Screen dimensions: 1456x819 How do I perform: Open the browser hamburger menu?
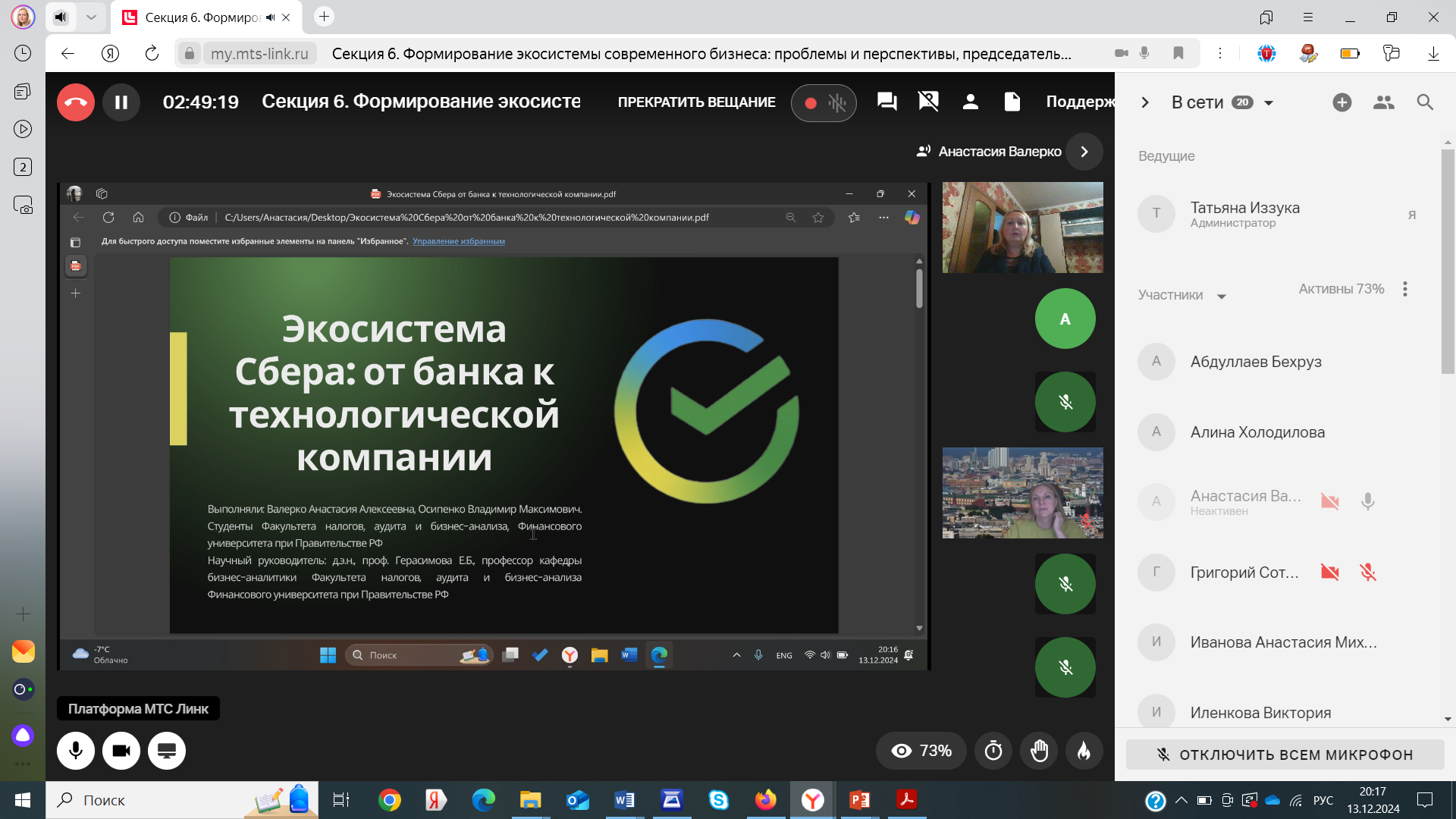coord(1308,17)
